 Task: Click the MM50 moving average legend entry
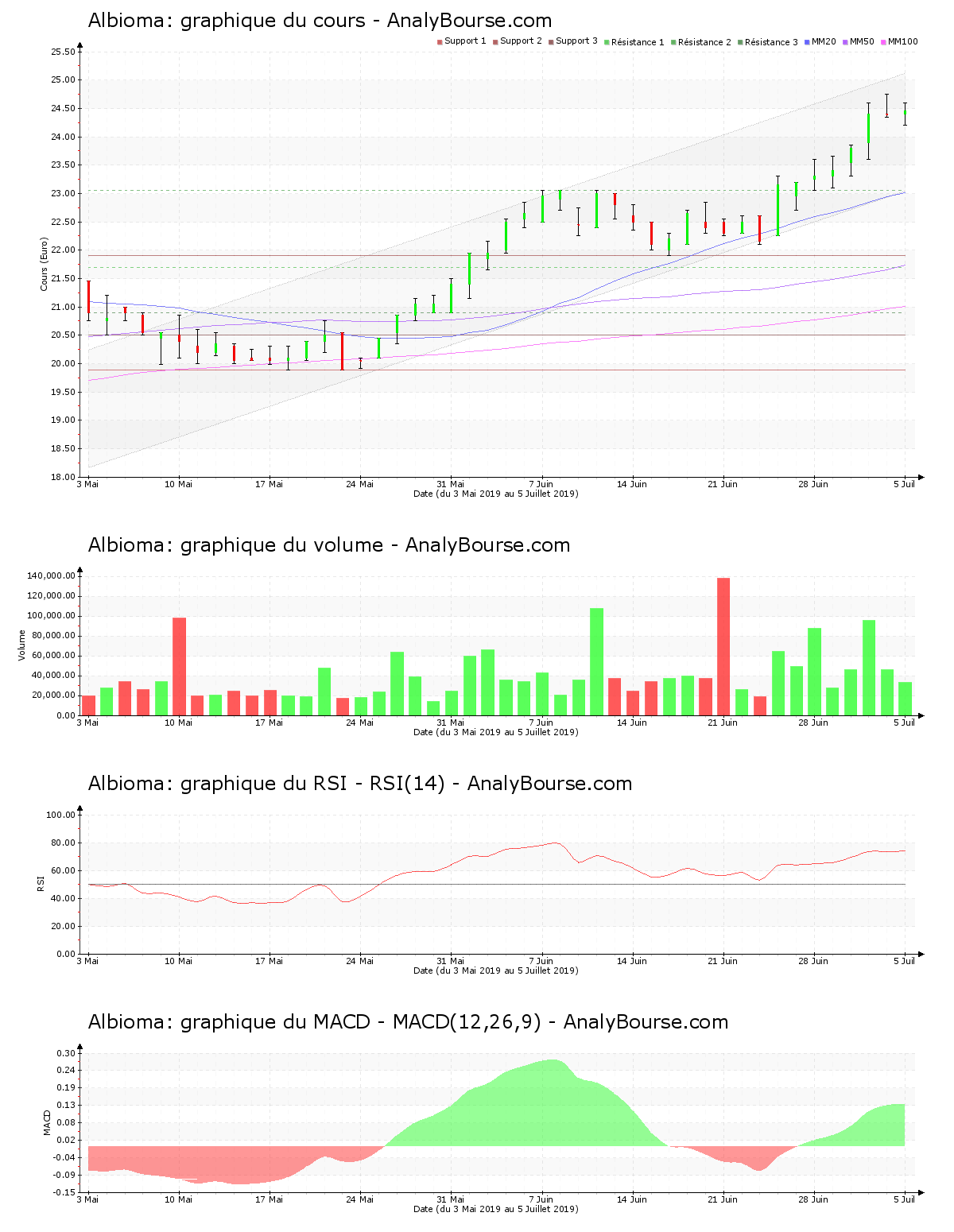pyautogui.click(x=859, y=41)
